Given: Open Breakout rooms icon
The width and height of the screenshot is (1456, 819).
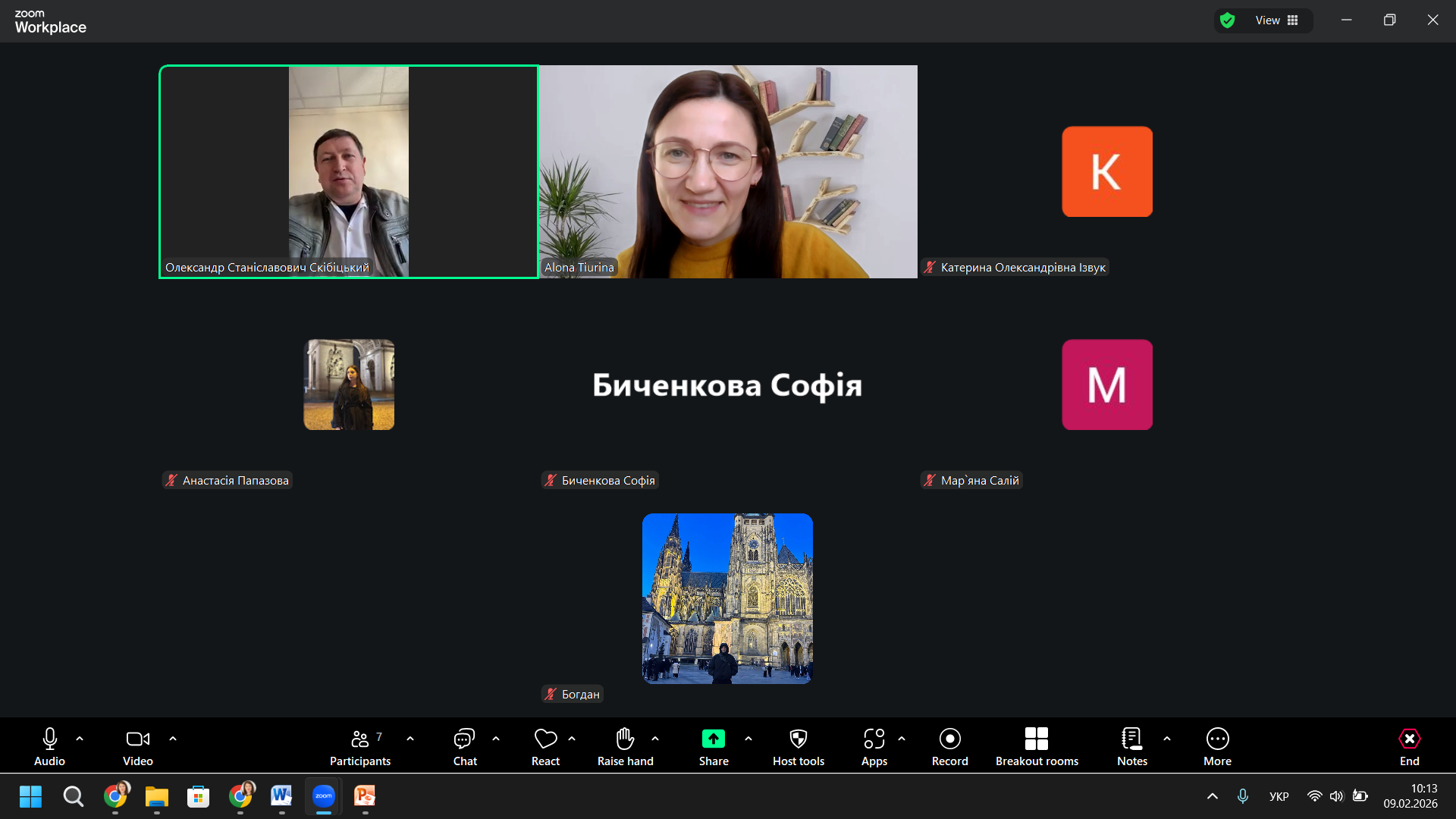Looking at the screenshot, I should 1036,739.
